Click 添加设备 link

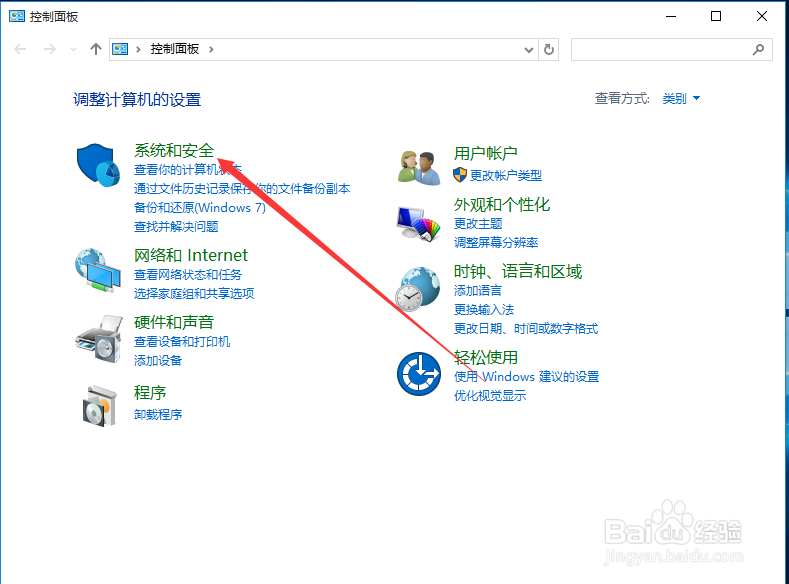coord(158,361)
